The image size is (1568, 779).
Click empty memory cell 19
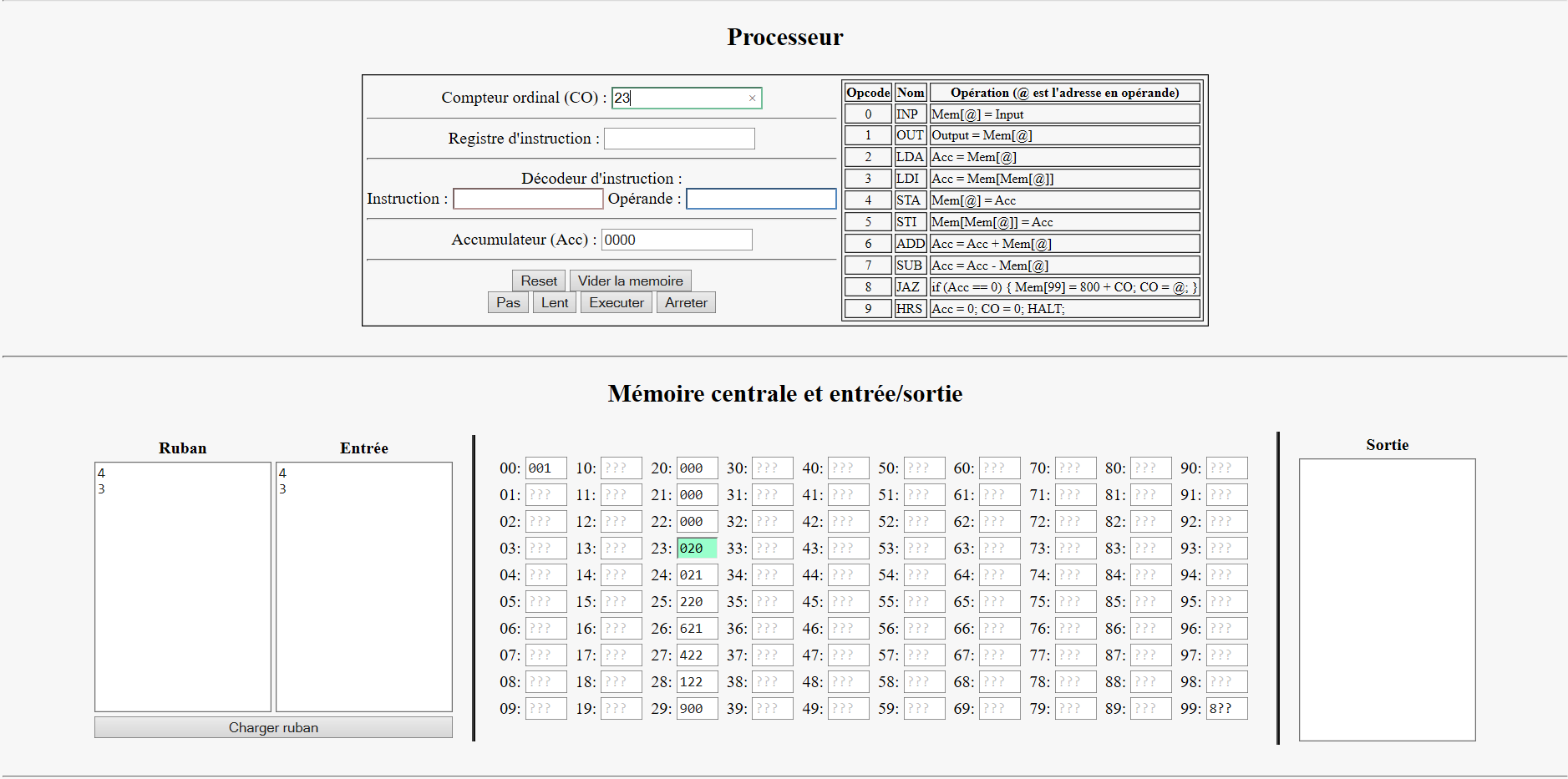[x=622, y=709]
